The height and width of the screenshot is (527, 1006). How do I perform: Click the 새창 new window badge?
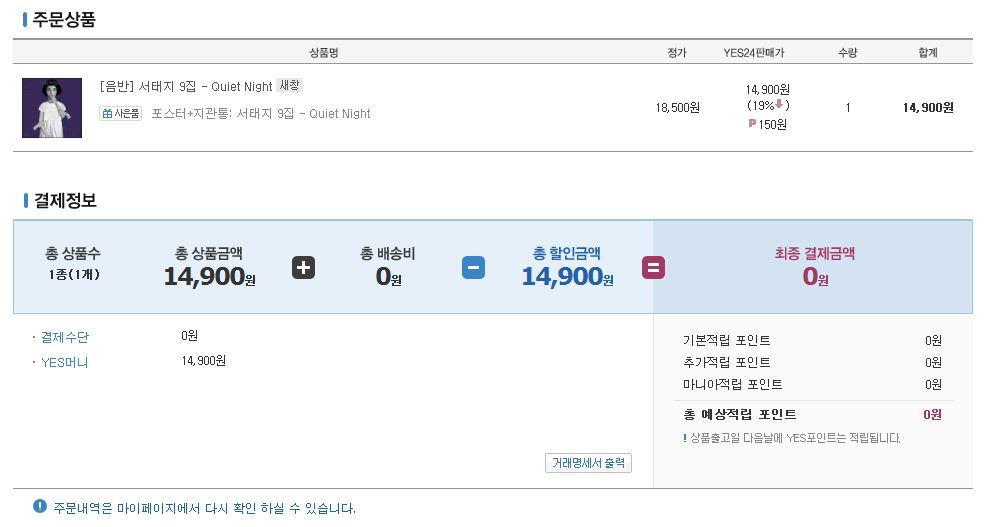289,85
